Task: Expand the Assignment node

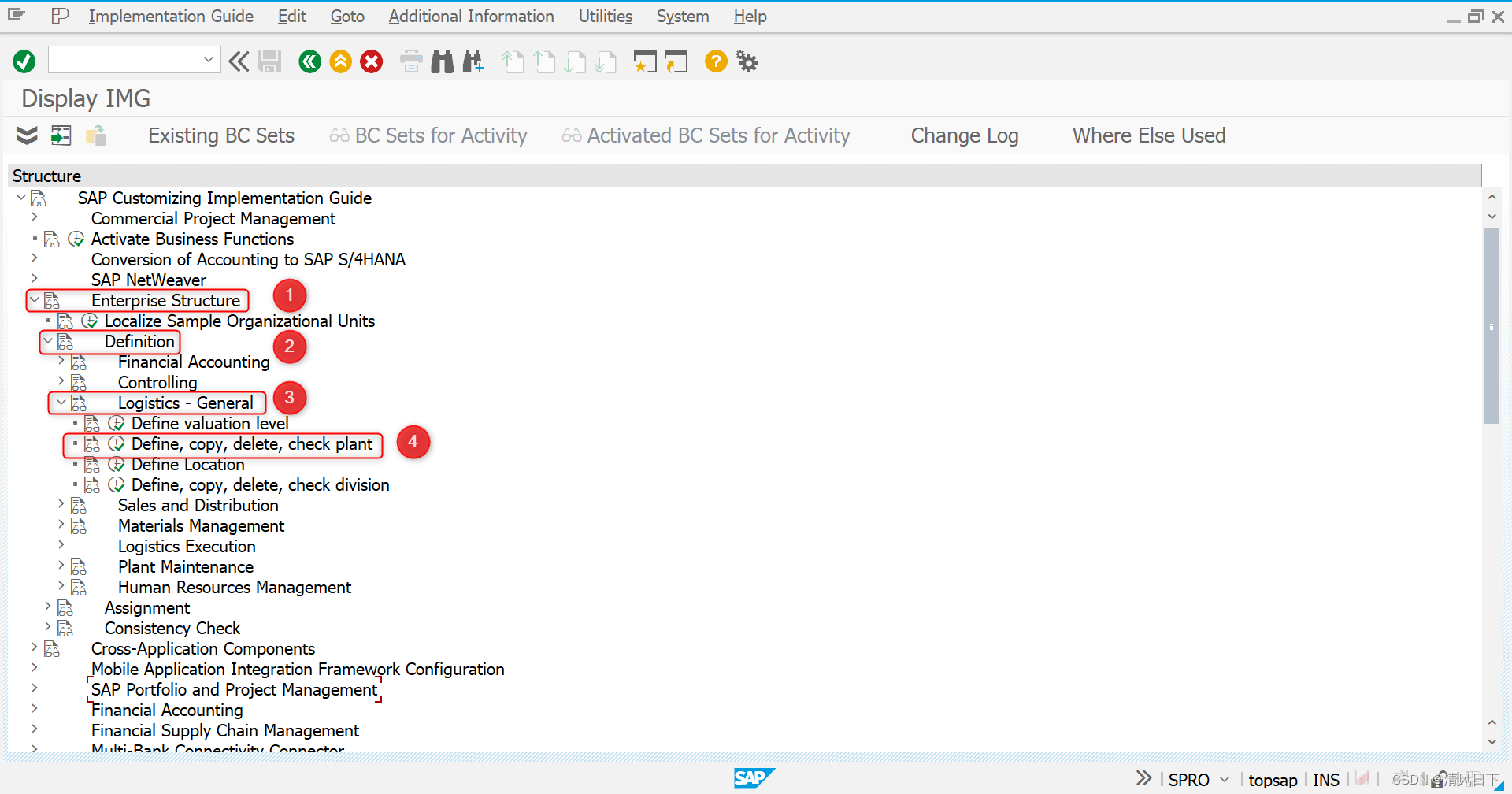Action: coord(48,607)
